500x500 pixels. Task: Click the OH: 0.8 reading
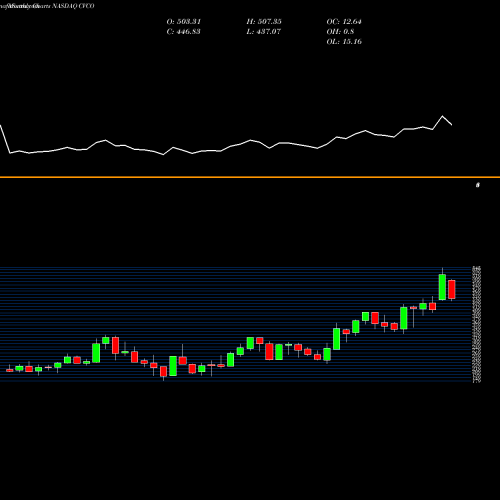coord(340,32)
